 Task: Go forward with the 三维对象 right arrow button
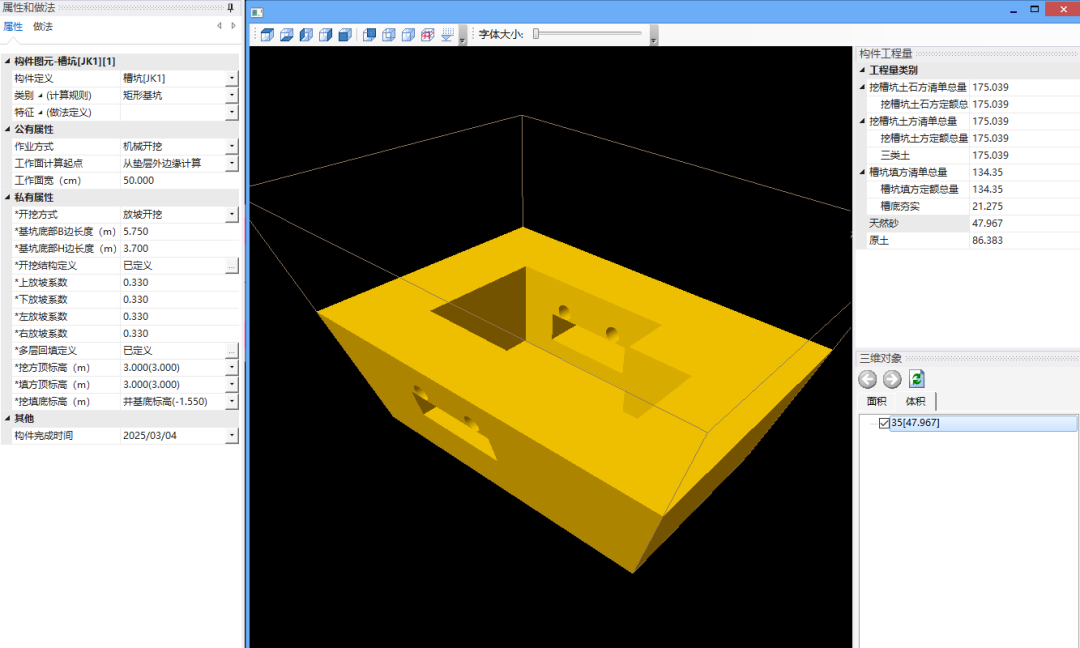tap(892, 379)
